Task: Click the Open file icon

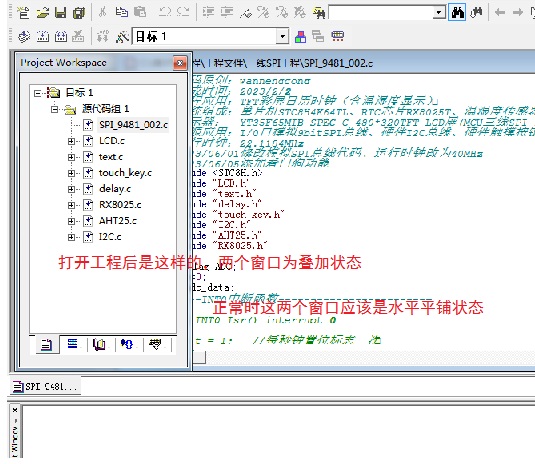Action: [x=43, y=13]
